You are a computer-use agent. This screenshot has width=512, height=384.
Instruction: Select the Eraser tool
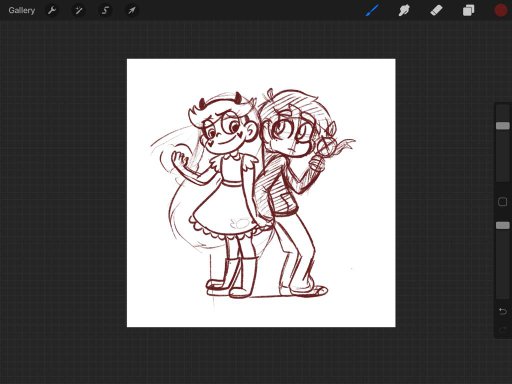[436, 10]
